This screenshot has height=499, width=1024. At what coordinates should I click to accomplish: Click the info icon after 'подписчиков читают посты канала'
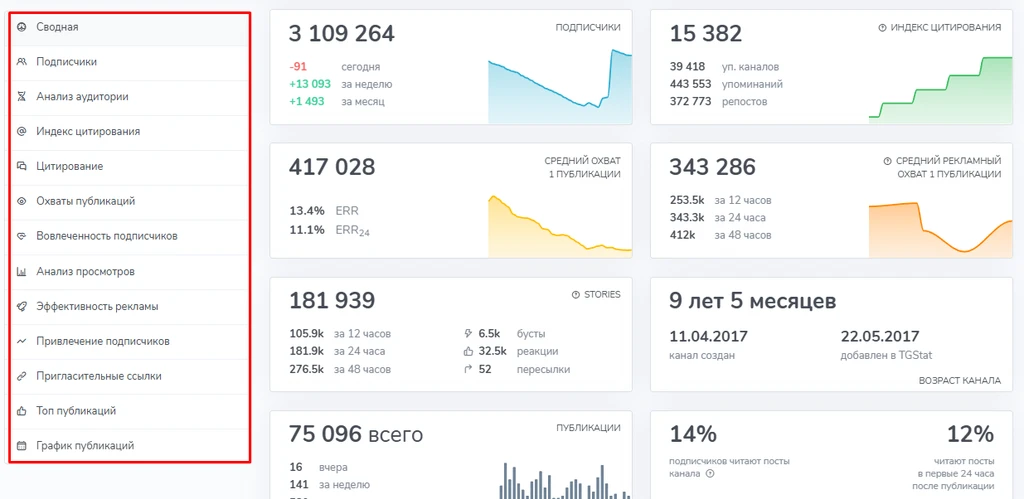[710, 474]
